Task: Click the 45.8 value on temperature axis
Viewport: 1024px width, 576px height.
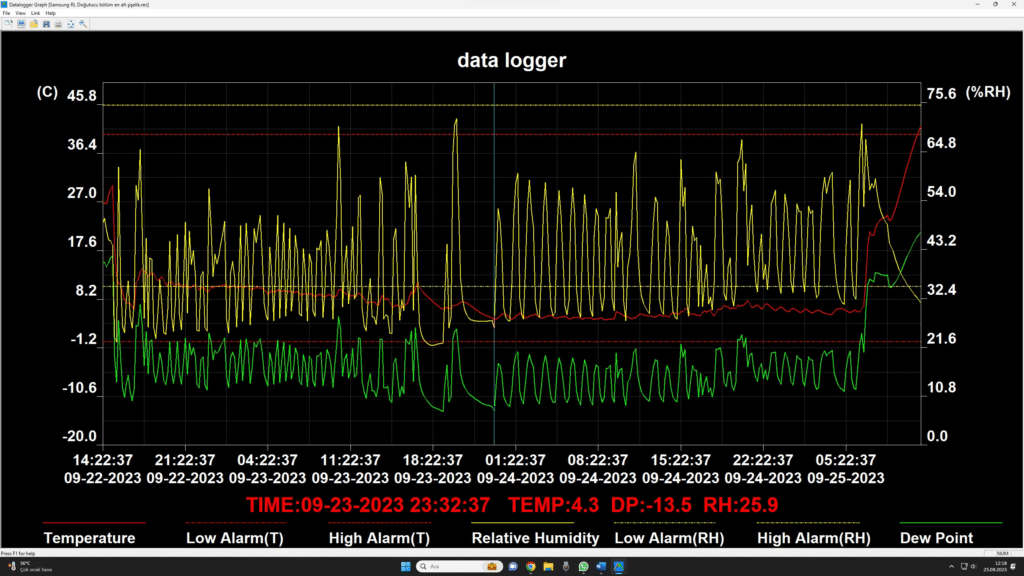Action: tap(82, 96)
